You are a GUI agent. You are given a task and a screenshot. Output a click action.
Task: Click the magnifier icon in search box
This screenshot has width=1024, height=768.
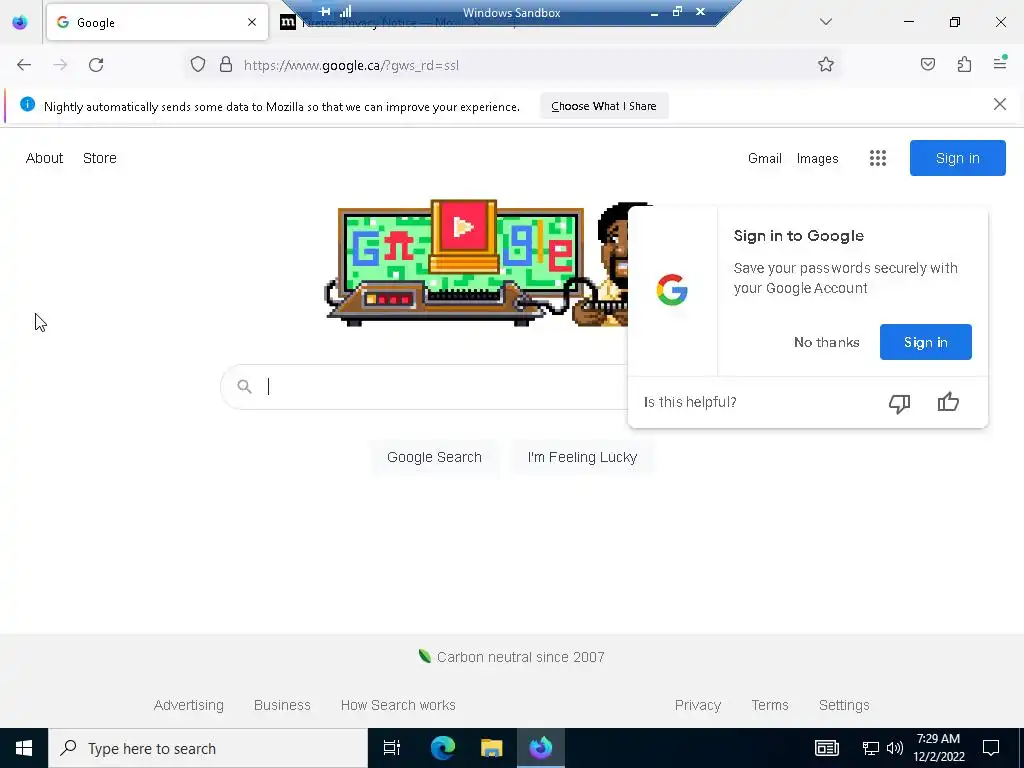tap(244, 387)
